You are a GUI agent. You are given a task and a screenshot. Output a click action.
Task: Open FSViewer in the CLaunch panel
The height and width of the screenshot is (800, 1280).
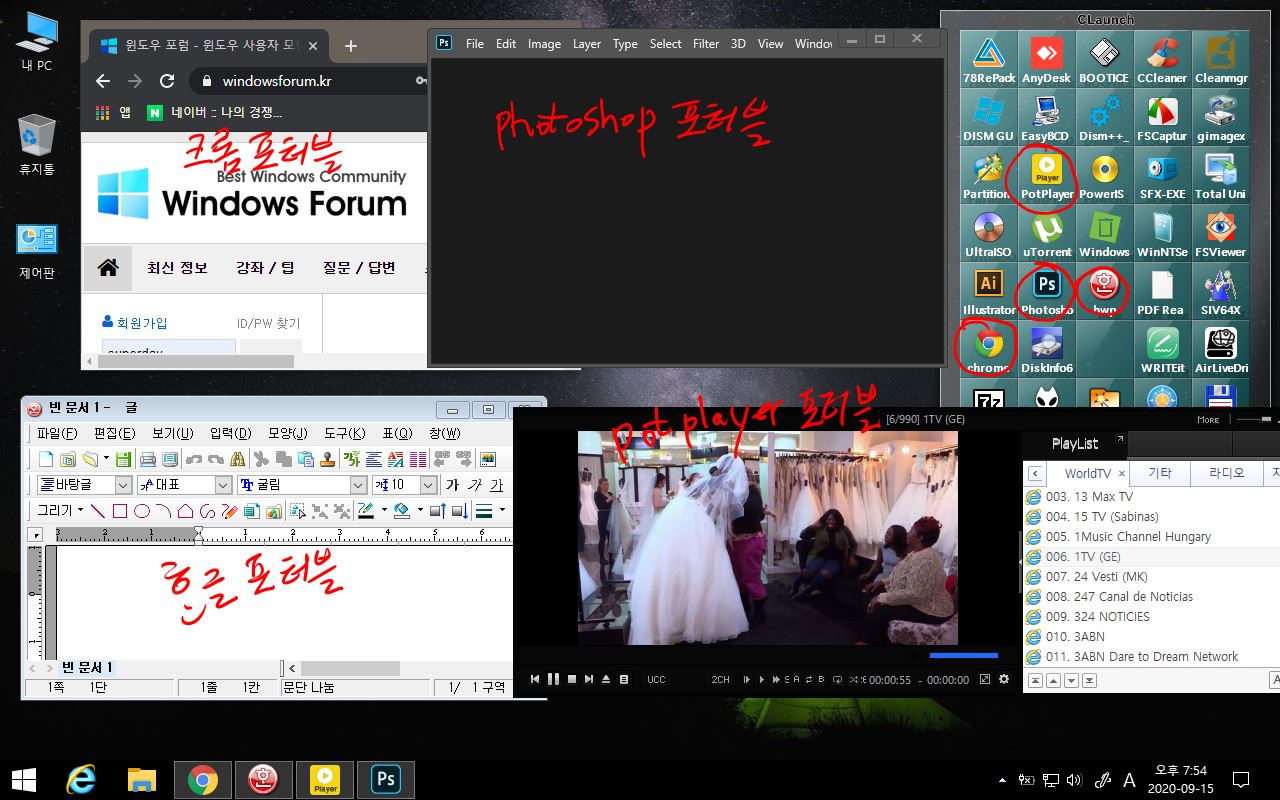1220,233
